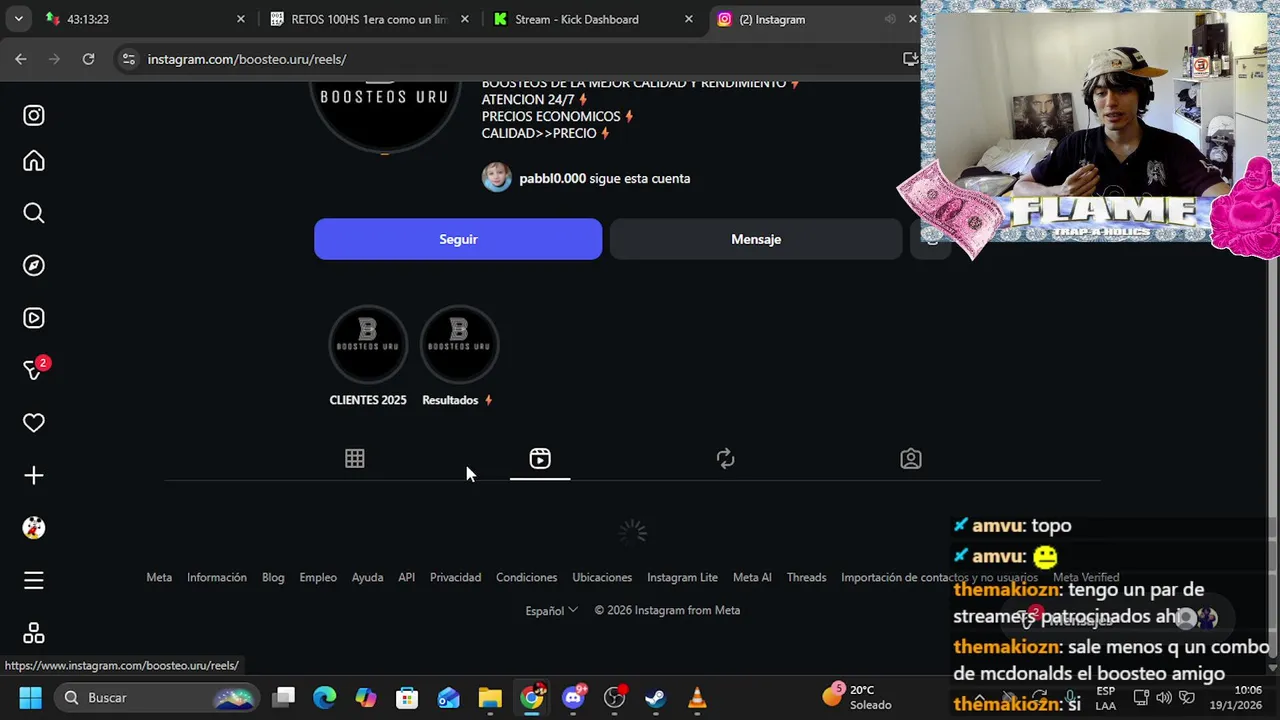Open the Condiciones footer link
The width and height of the screenshot is (1280, 720).
pos(526,577)
